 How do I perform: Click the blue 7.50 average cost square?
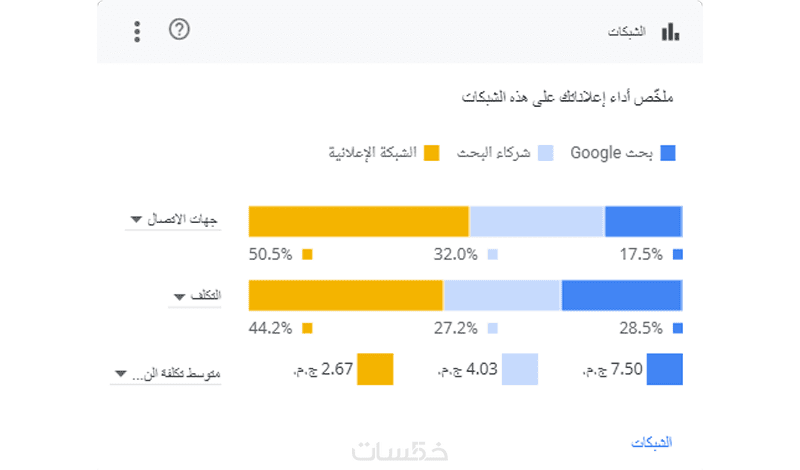click(664, 370)
